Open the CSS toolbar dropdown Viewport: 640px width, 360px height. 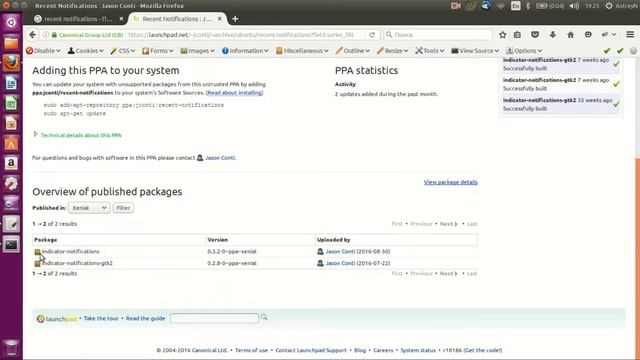point(122,51)
